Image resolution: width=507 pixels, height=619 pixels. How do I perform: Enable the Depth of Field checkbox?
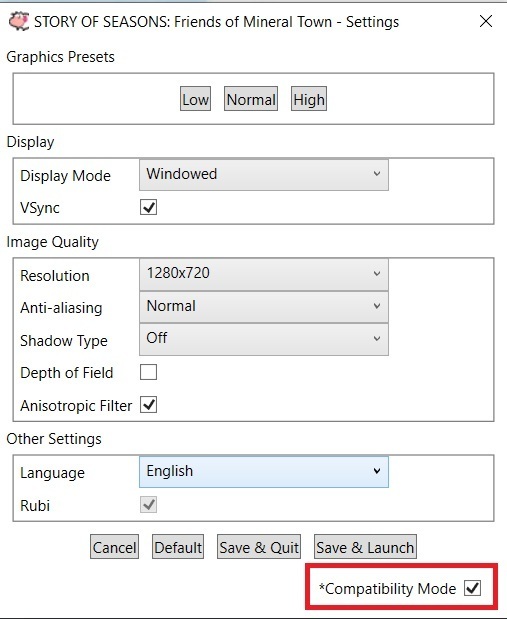click(148, 372)
